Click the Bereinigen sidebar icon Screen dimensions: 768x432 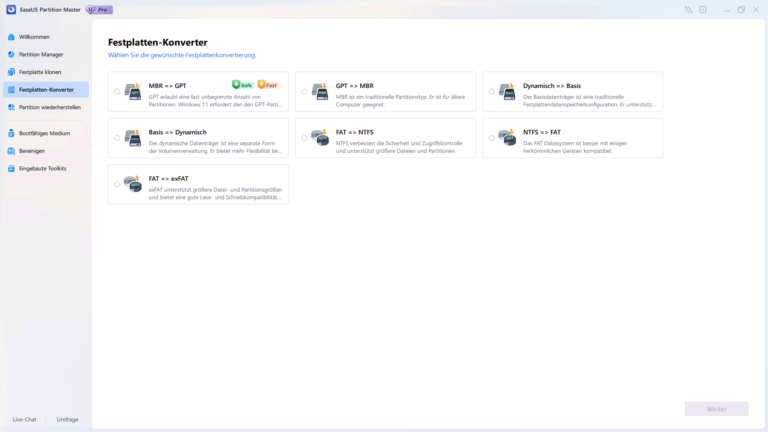point(11,151)
